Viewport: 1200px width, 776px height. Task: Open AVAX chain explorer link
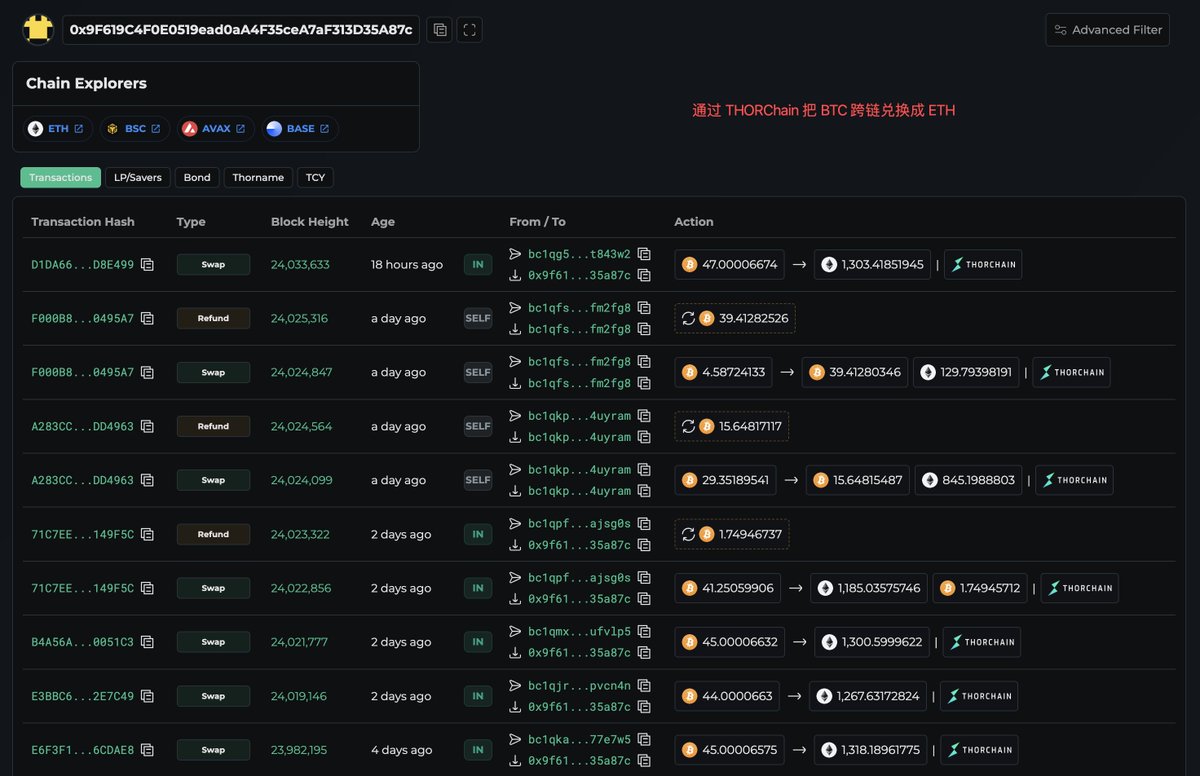(216, 129)
